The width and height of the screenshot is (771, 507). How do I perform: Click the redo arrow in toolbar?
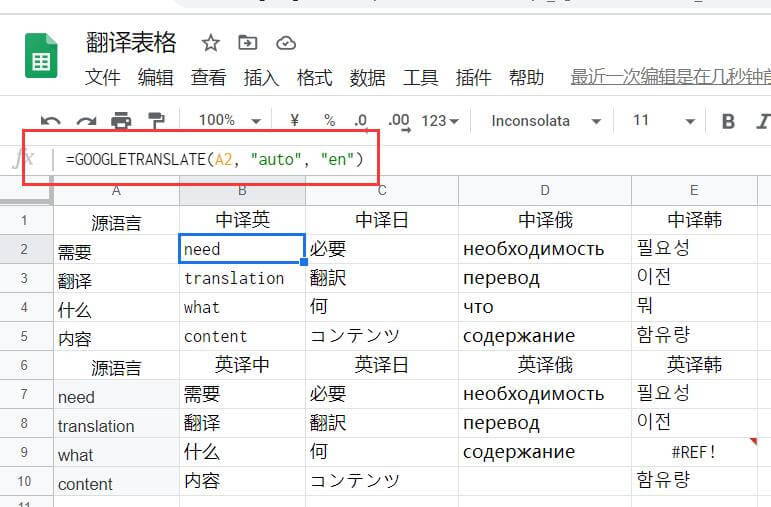[86, 121]
